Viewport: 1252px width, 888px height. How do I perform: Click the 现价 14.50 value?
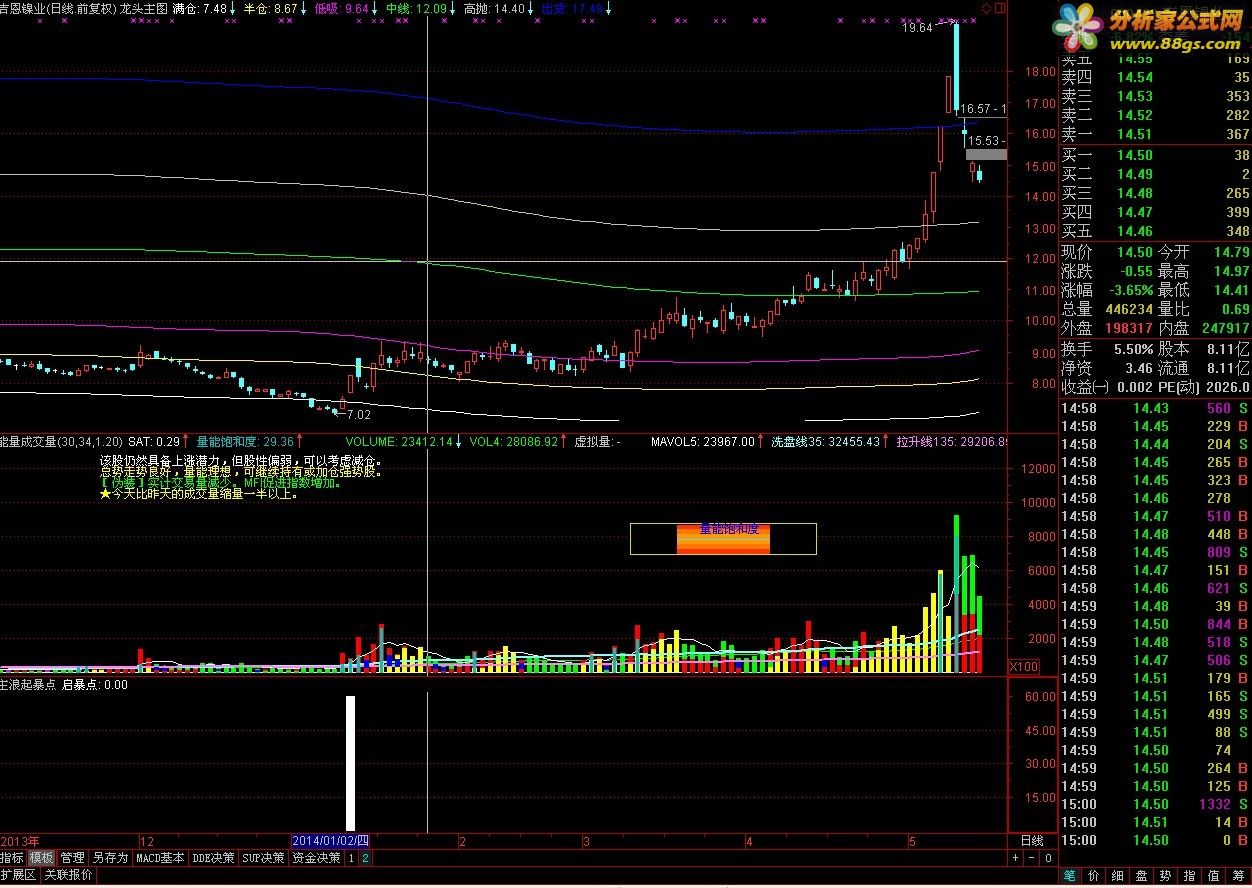(1135, 252)
